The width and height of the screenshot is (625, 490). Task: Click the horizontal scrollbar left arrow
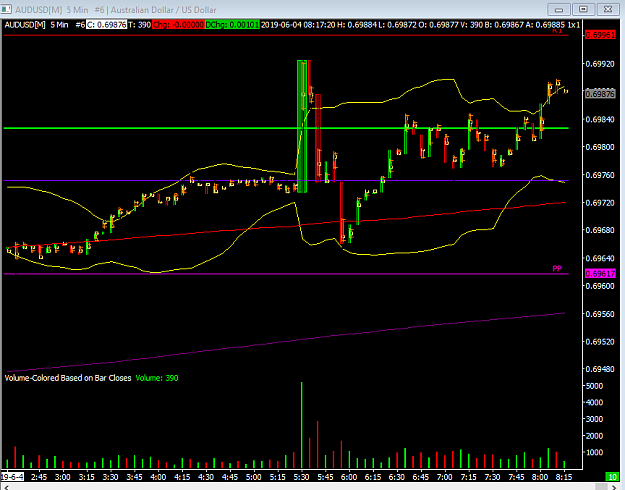6,487
